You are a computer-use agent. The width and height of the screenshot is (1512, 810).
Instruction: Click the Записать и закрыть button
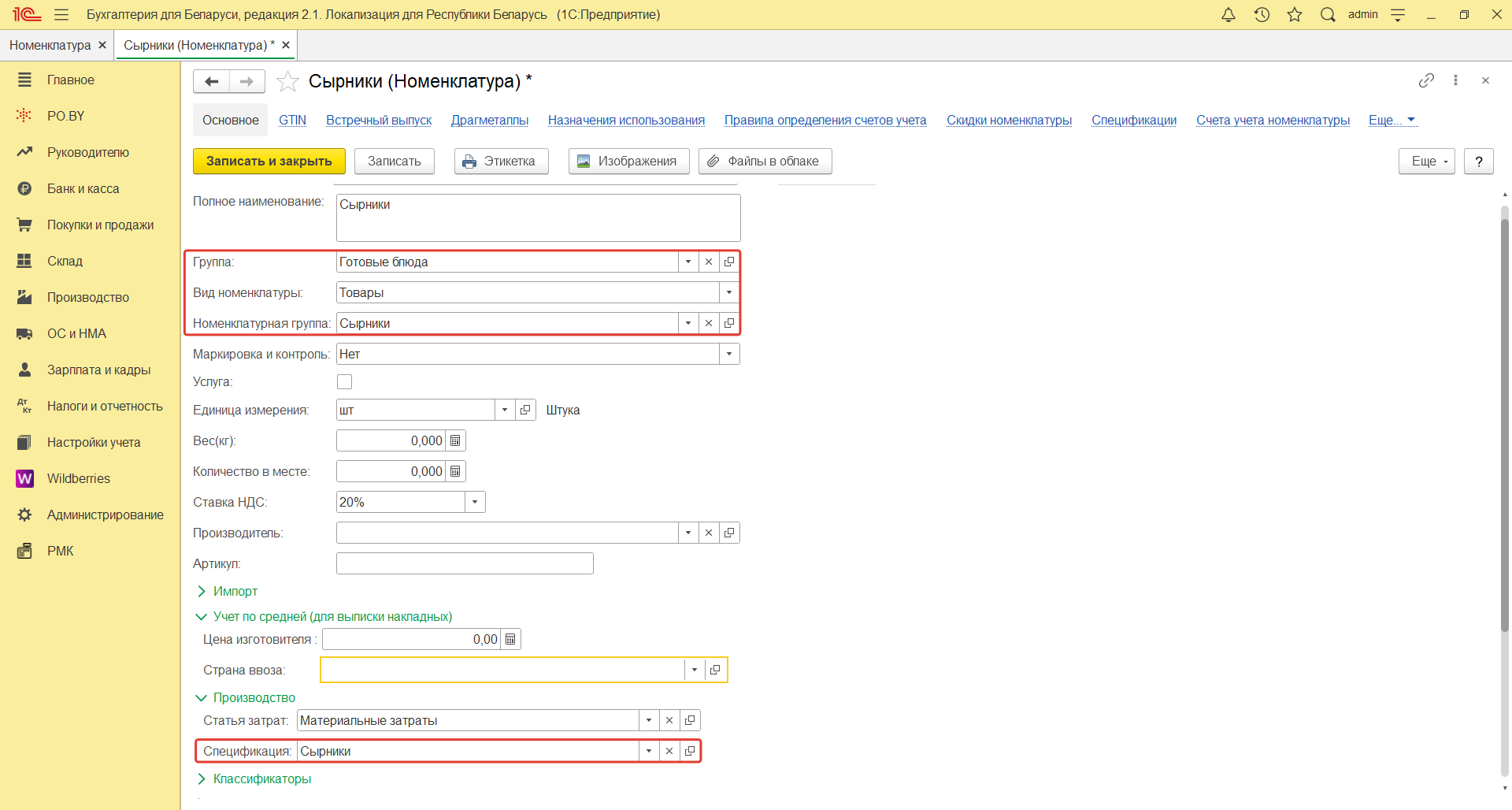(269, 162)
